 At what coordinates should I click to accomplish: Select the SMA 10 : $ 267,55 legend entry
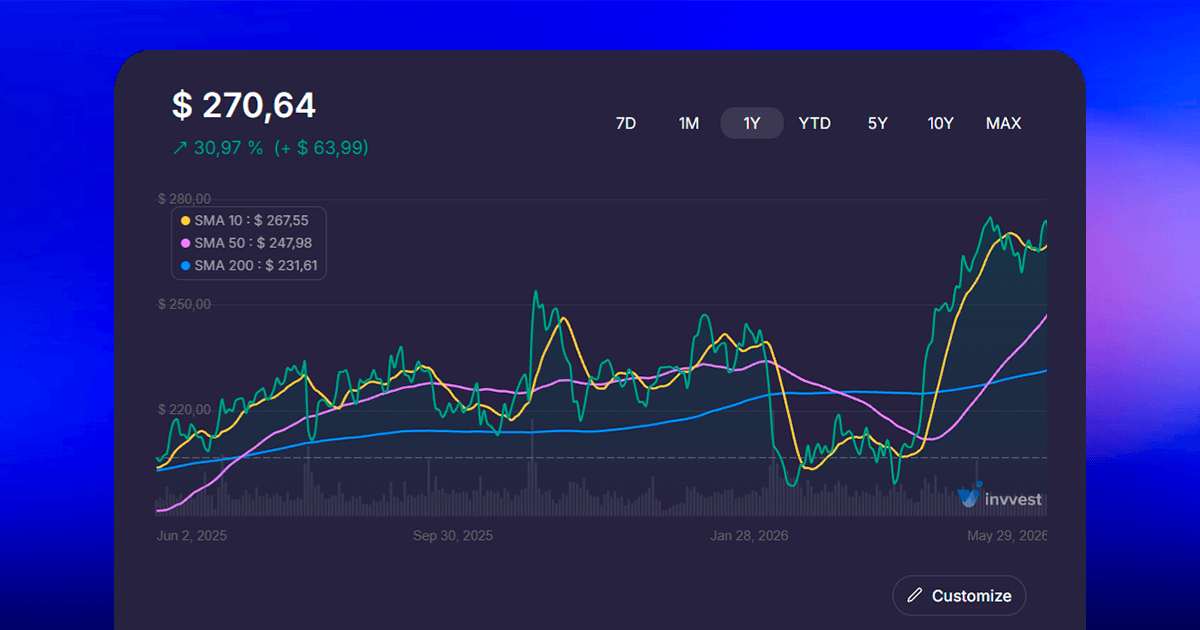[245, 220]
